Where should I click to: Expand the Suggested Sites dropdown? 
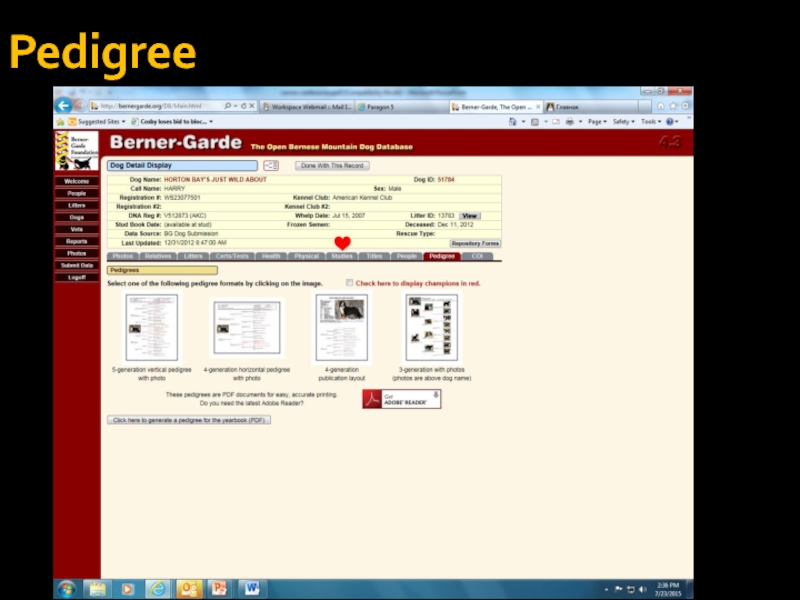click(123, 122)
